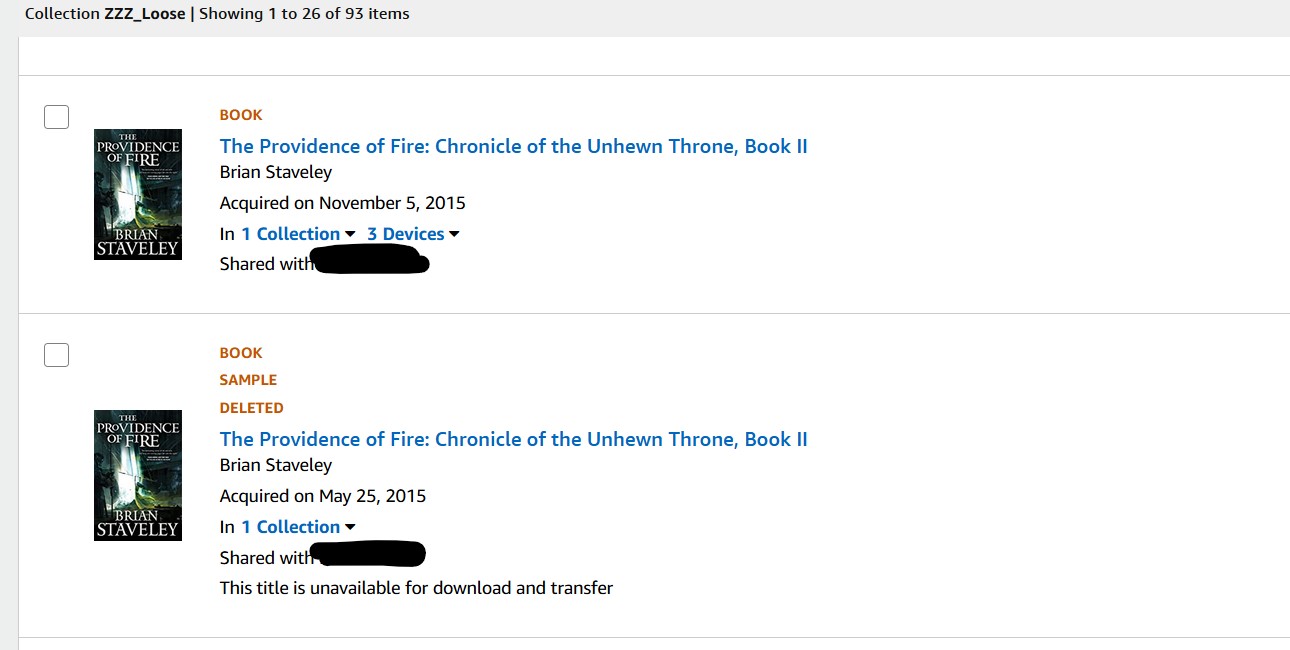Screen dimensions: 1290x650
Task: Expand '1 Collection' dropdown beside 3 Devices
Action: (298, 234)
